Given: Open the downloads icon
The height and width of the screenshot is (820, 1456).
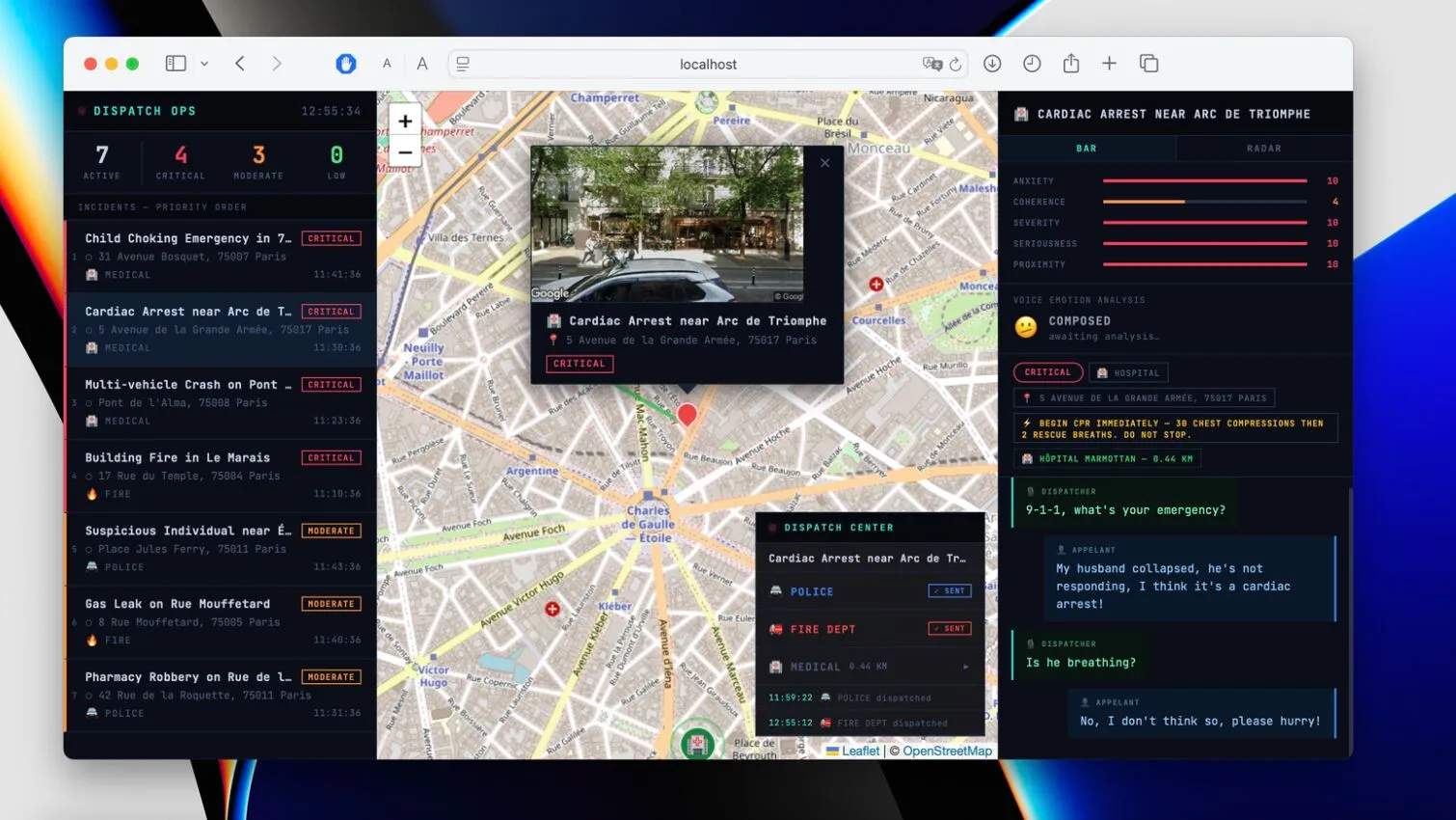Looking at the screenshot, I should [x=992, y=64].
